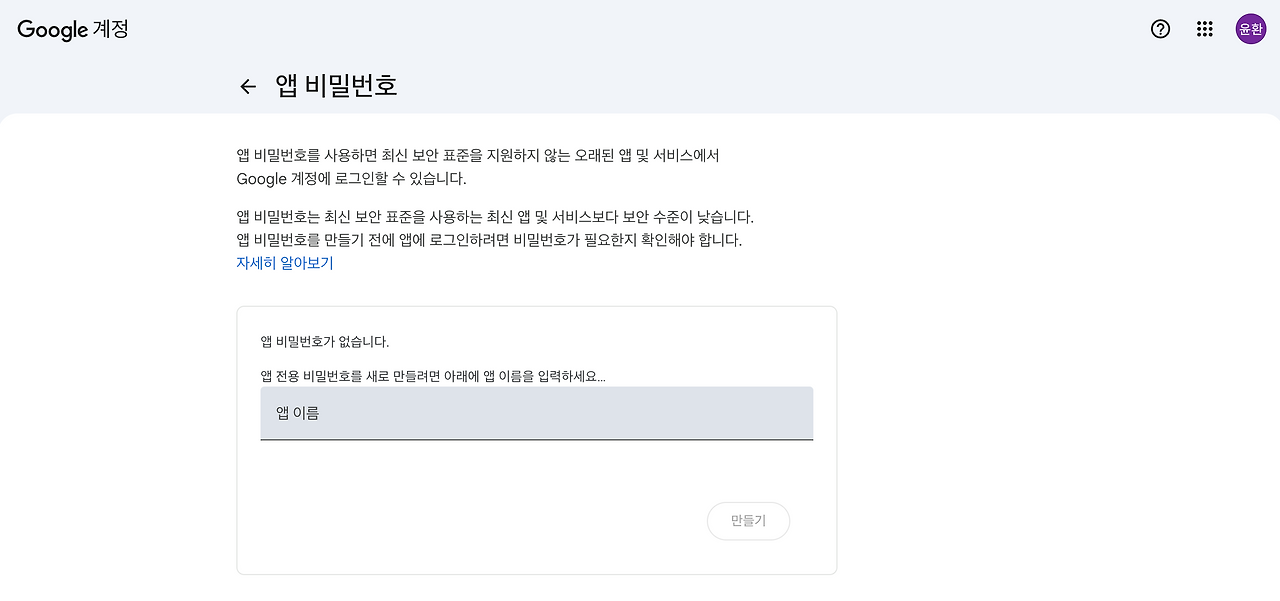Screen dimensions: 1280x601
Task: Click the Google wordmark in the header
Action: click(x=53, y=30)
